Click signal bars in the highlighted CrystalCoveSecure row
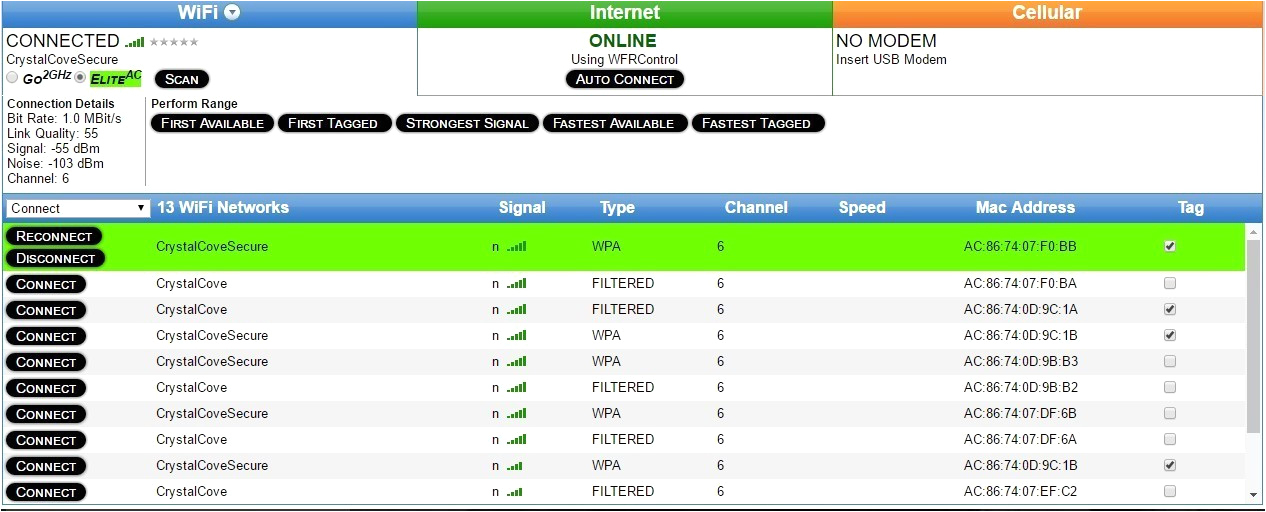Viewport: 1266px width, 512px height. 515,246
